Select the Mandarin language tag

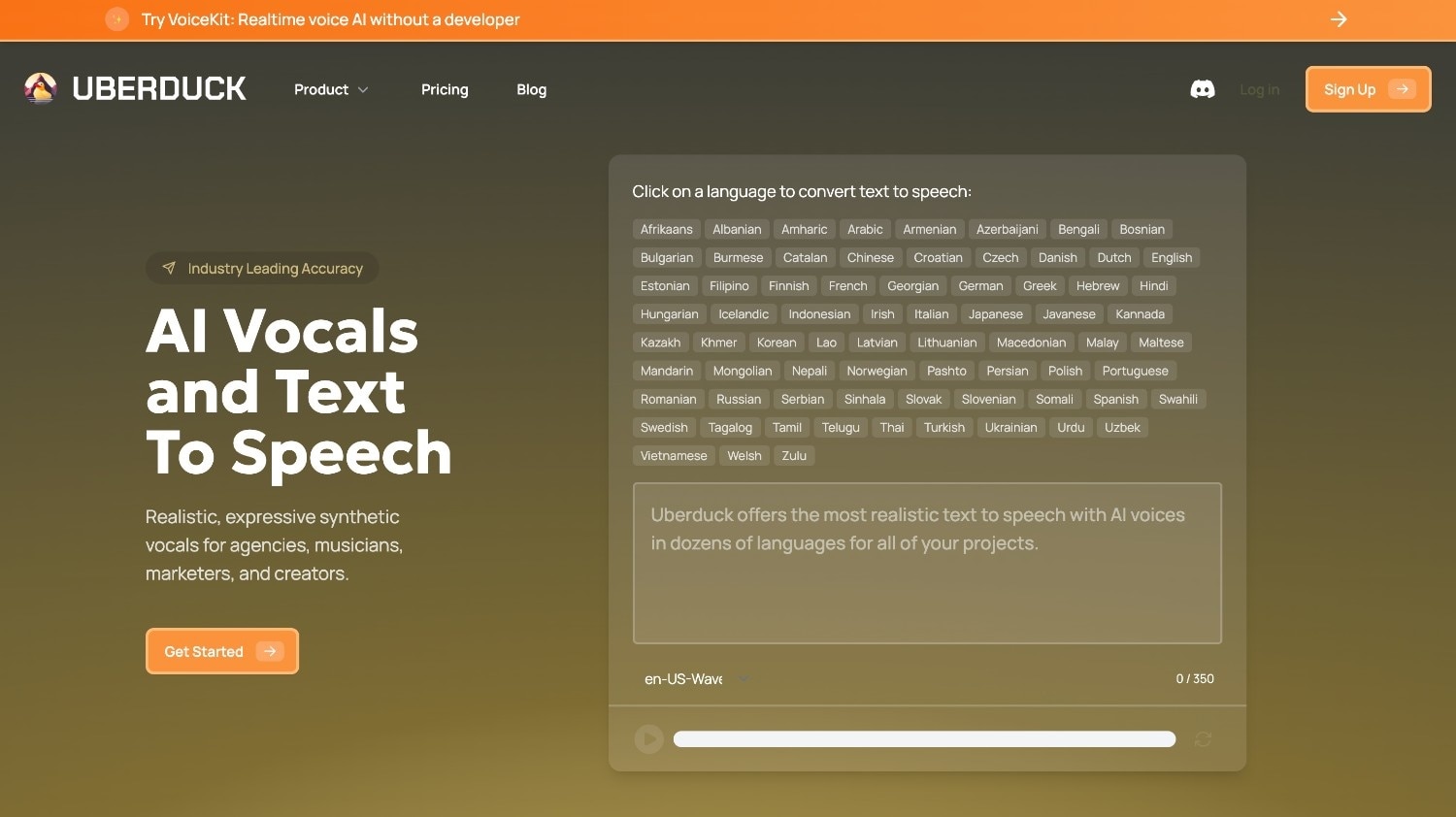click(x=667, y=371)
